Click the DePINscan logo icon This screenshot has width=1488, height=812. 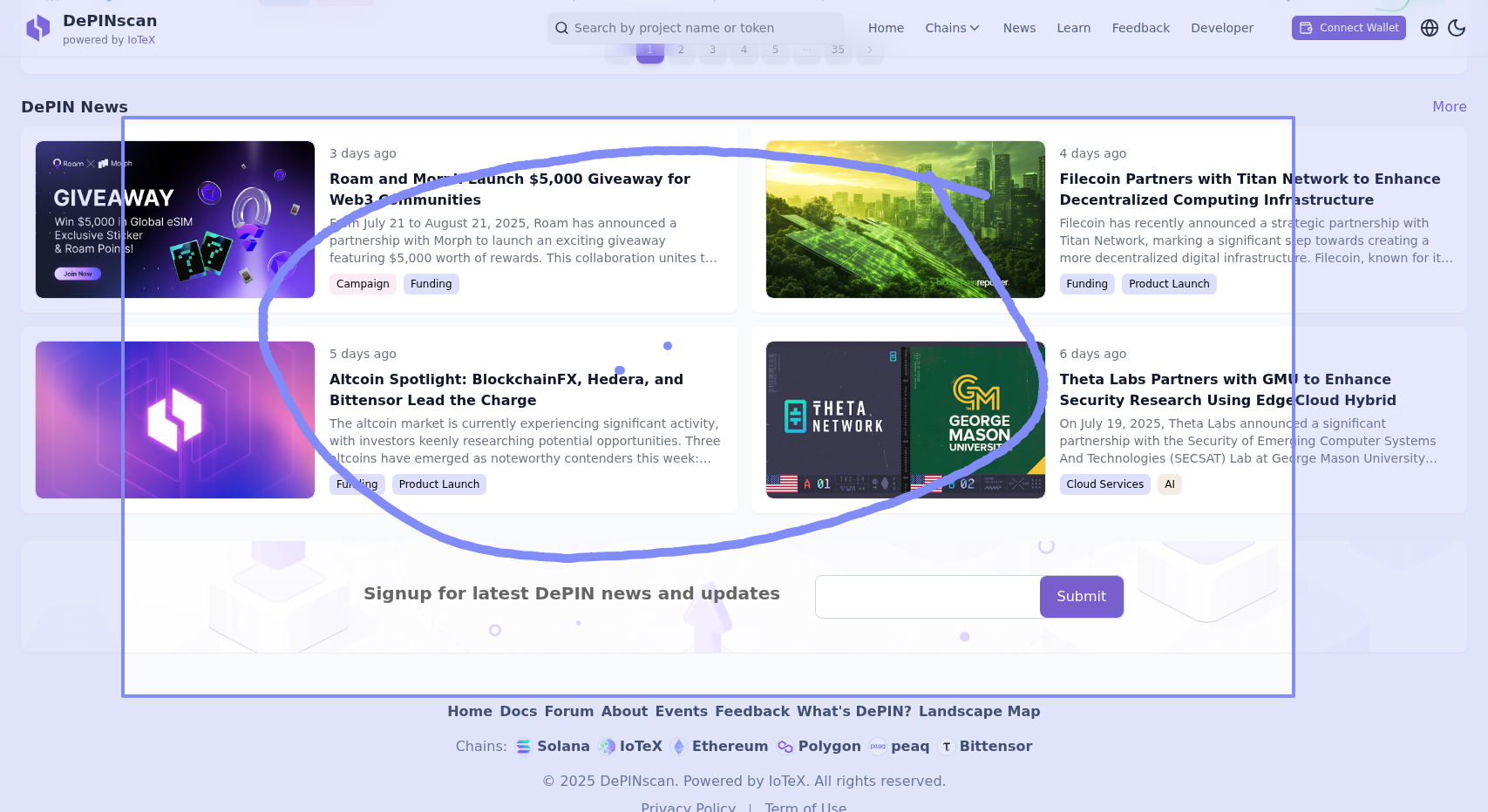pyautogui.click(x=37, y=28)
